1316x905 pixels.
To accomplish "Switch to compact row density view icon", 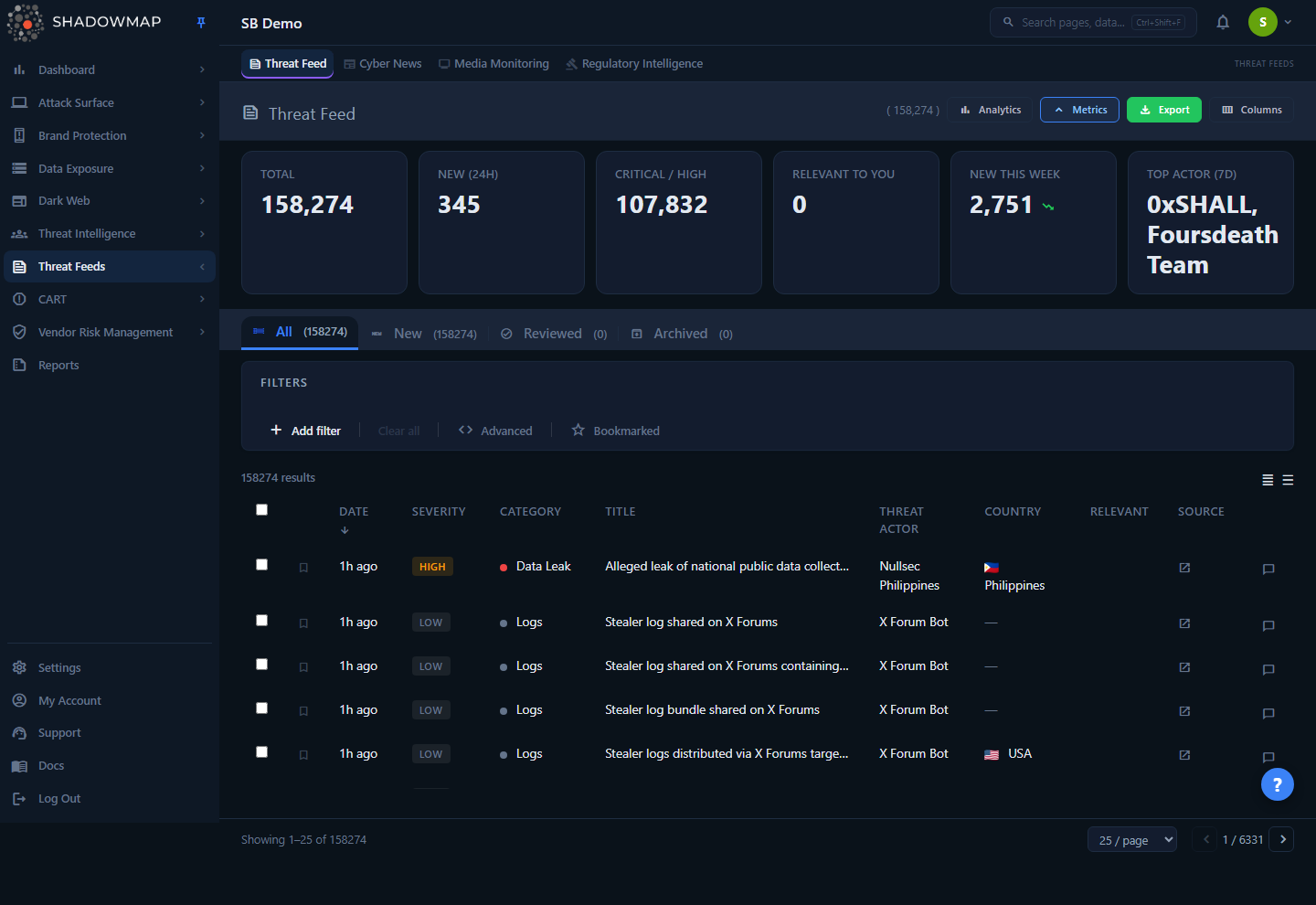I will [x=1268, y=480].
